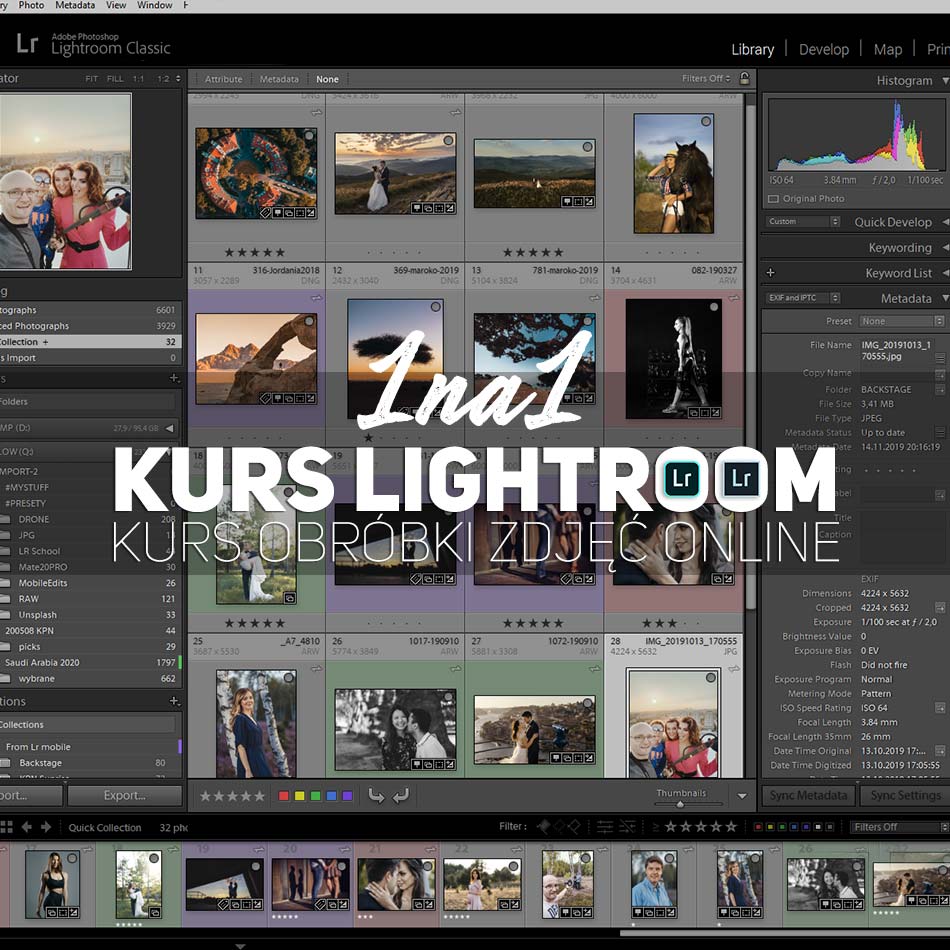Switch to the Map module

(888, 49)
